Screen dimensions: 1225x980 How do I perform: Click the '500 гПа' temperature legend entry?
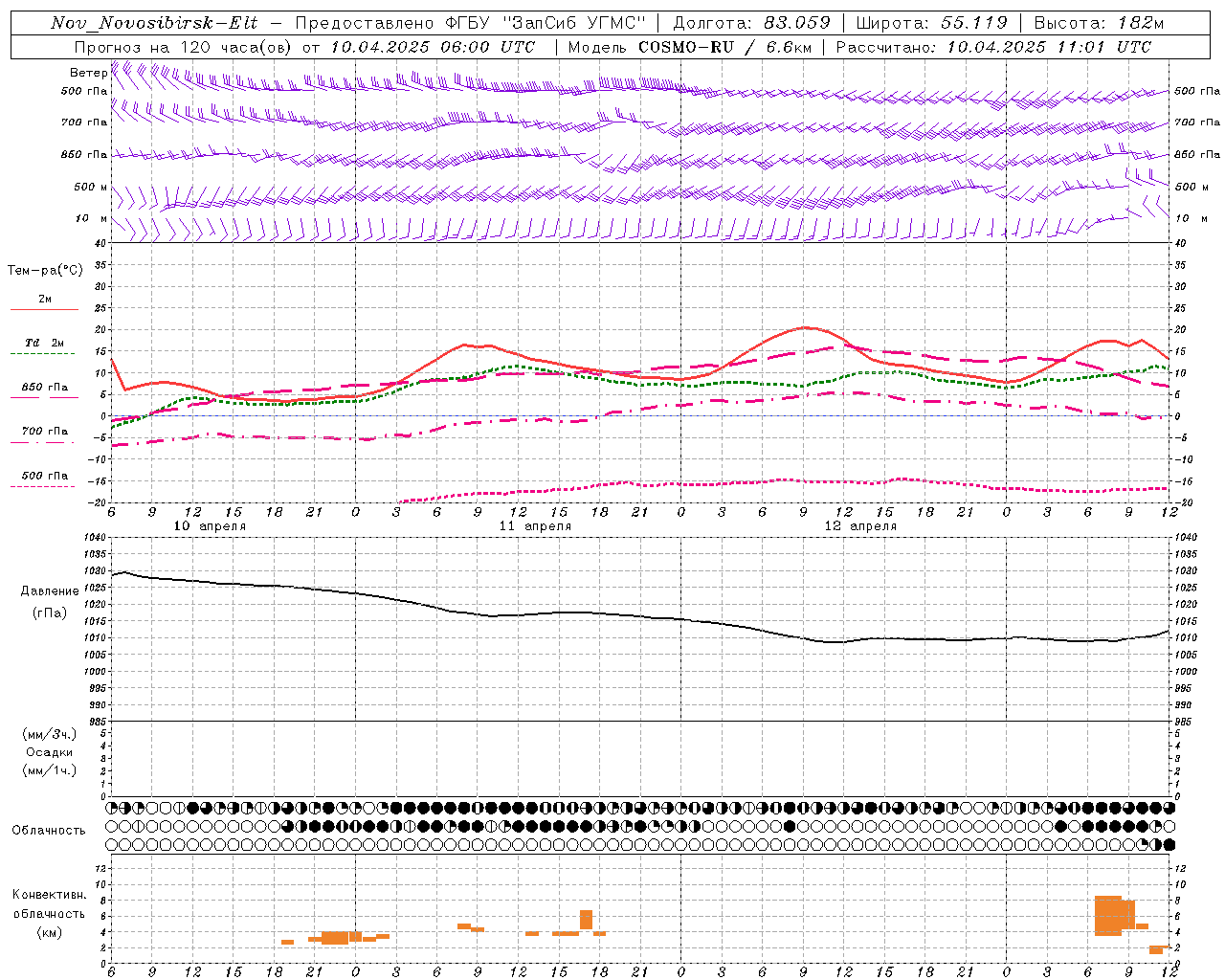coord(45,476)
